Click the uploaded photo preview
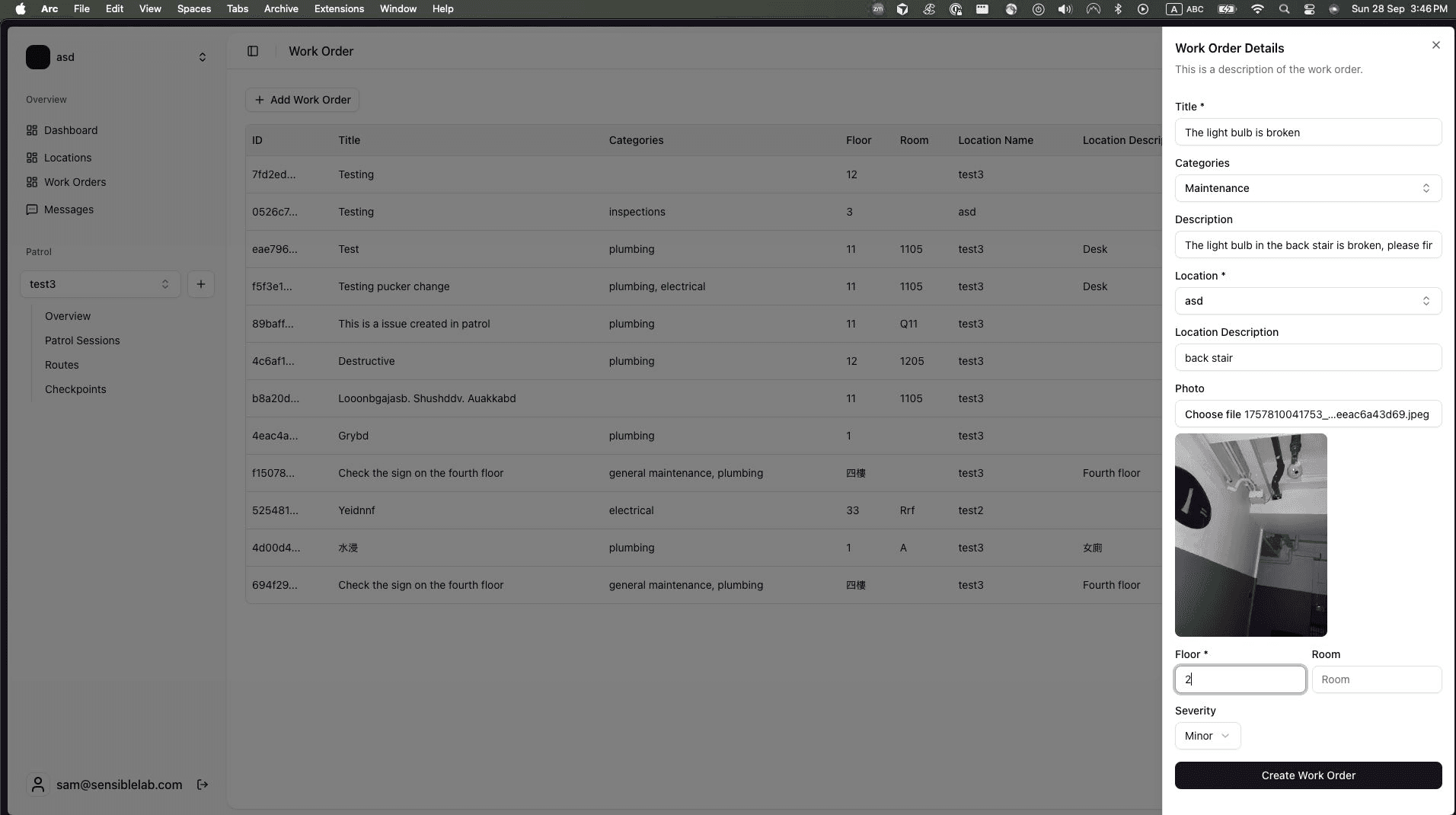Screen dimensions: 1456x815 pyautogui.click(x=1250, y=534)
